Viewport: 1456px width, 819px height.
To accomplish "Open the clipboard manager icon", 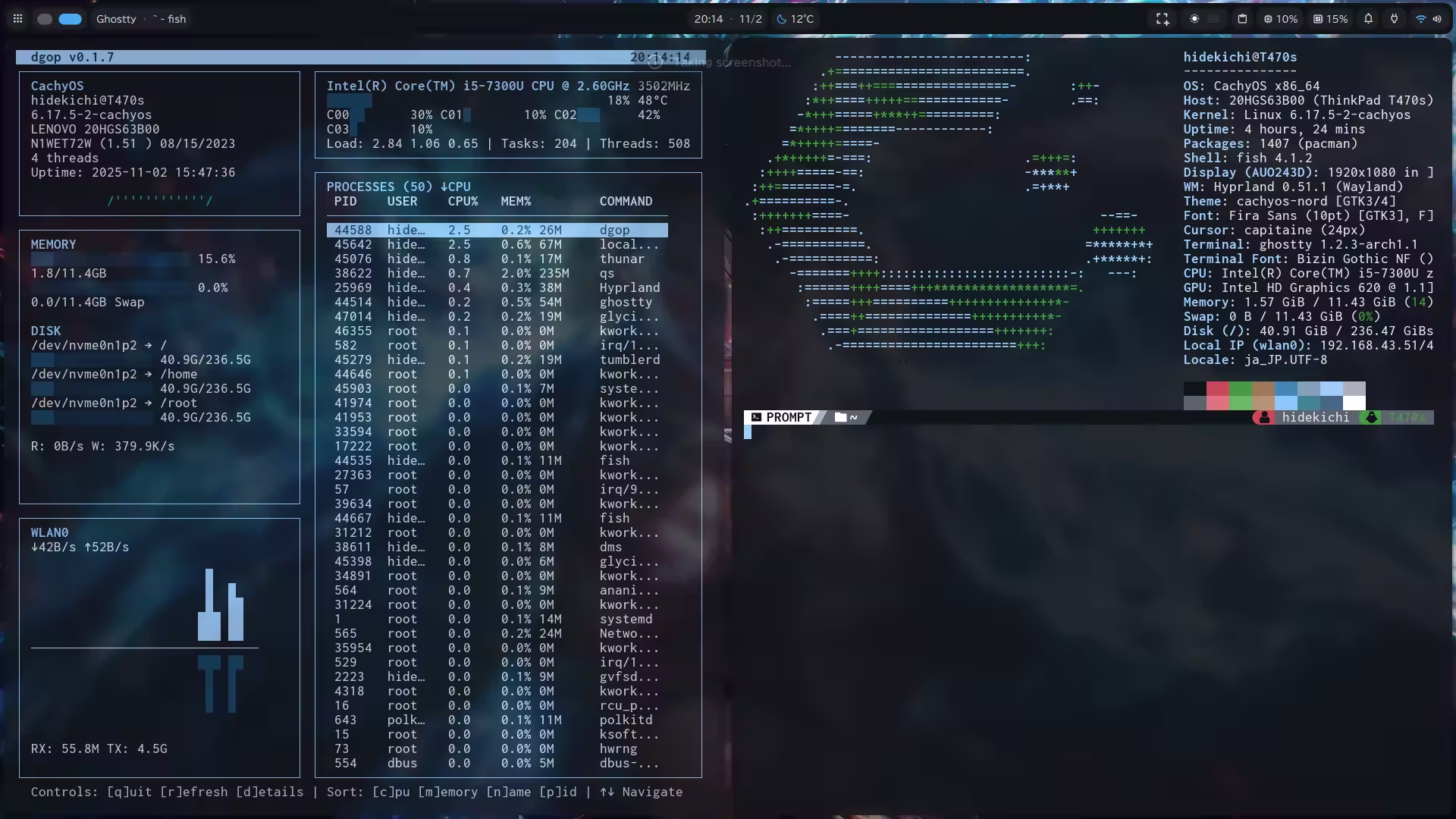I will point(1242,19).
